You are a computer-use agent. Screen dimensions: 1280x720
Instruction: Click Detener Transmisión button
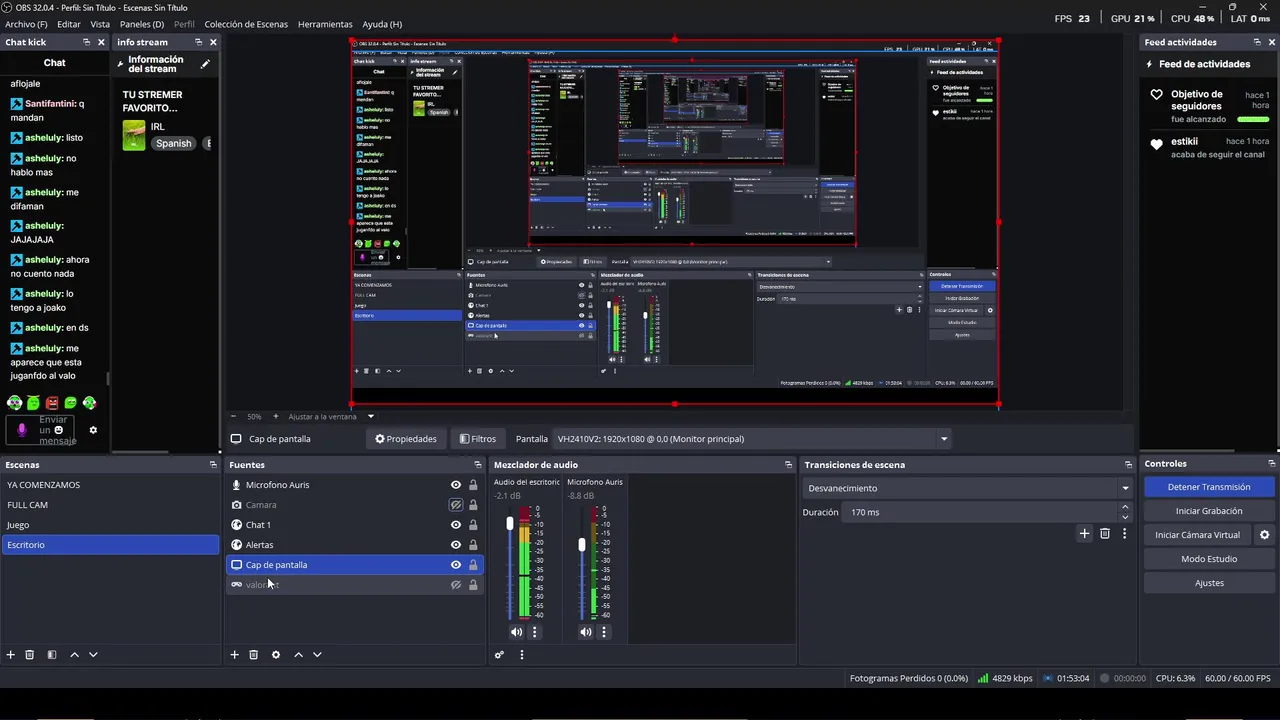pyautogui.click(x=1209, y=487)
